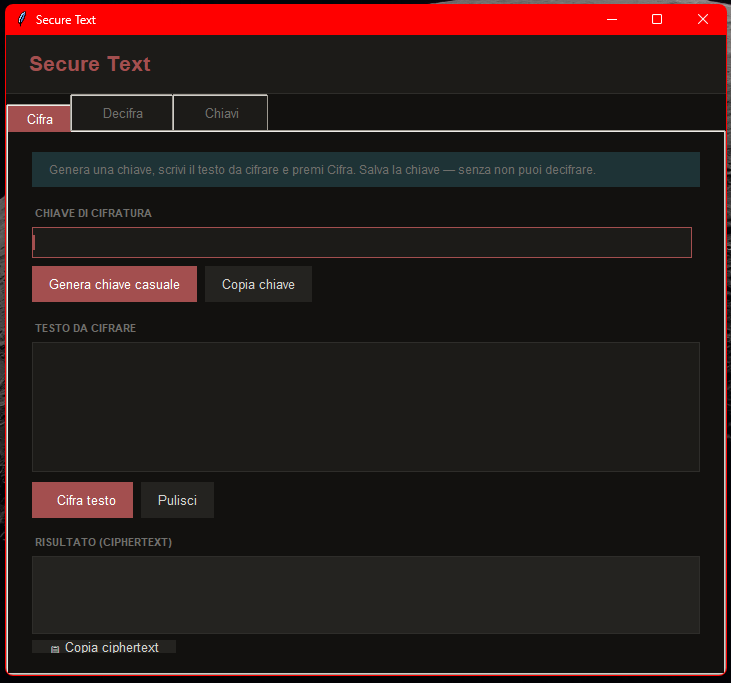Click inside the Testo da cifrare text area
731x683 pixels.
366,407
